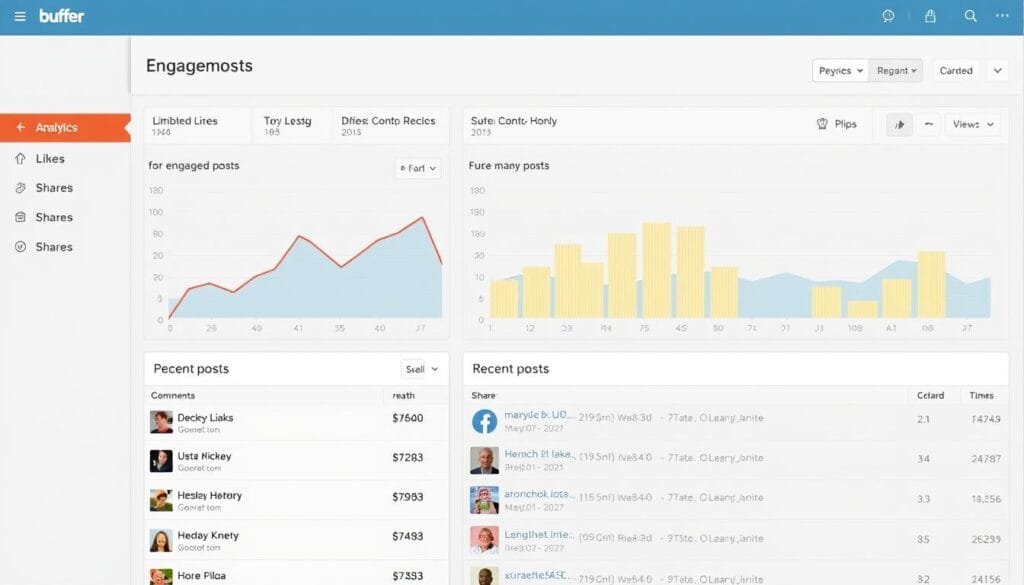Click the Plips button
1024x585 pixels.
tap(836, 125)
